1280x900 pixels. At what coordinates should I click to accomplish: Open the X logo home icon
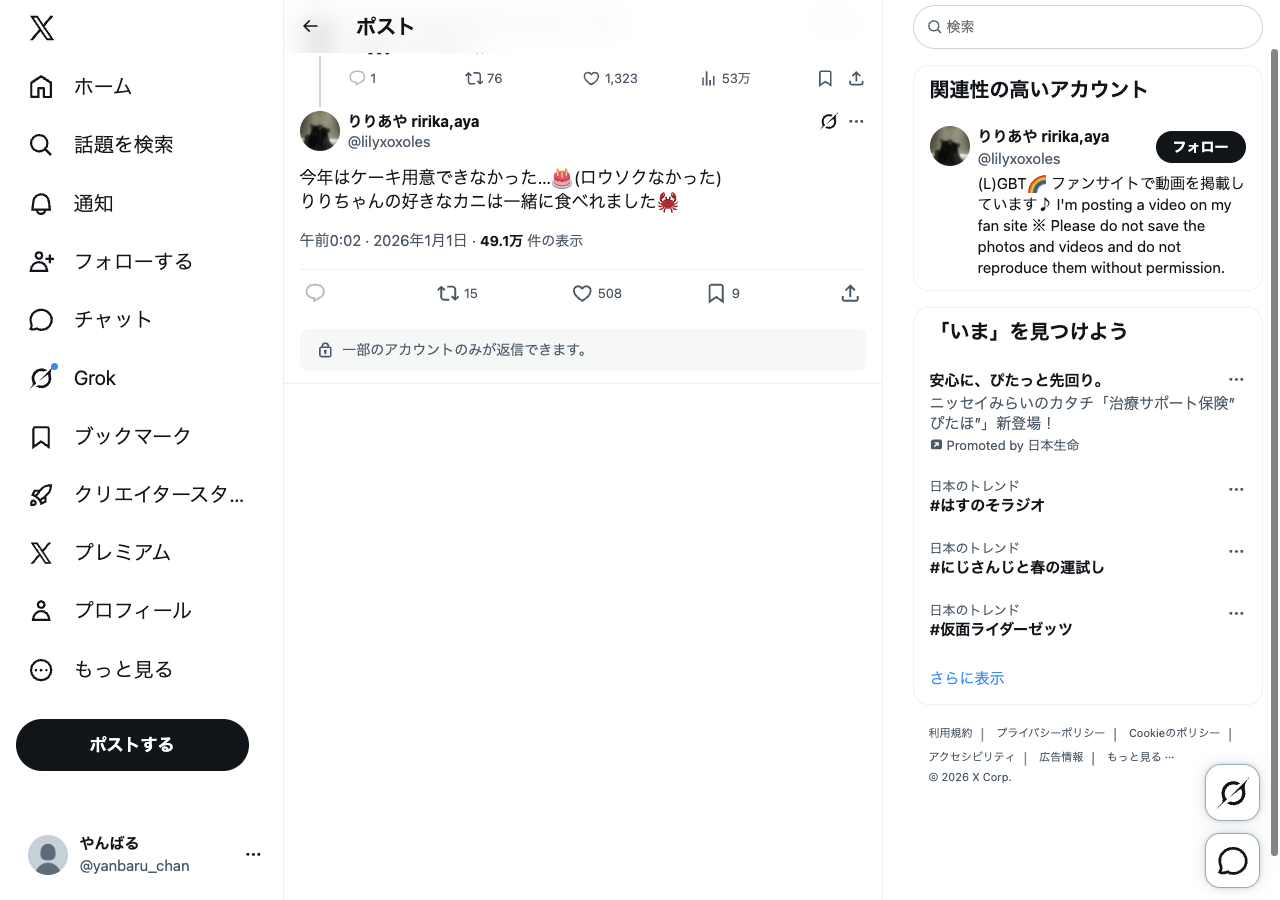pos(42,28)
